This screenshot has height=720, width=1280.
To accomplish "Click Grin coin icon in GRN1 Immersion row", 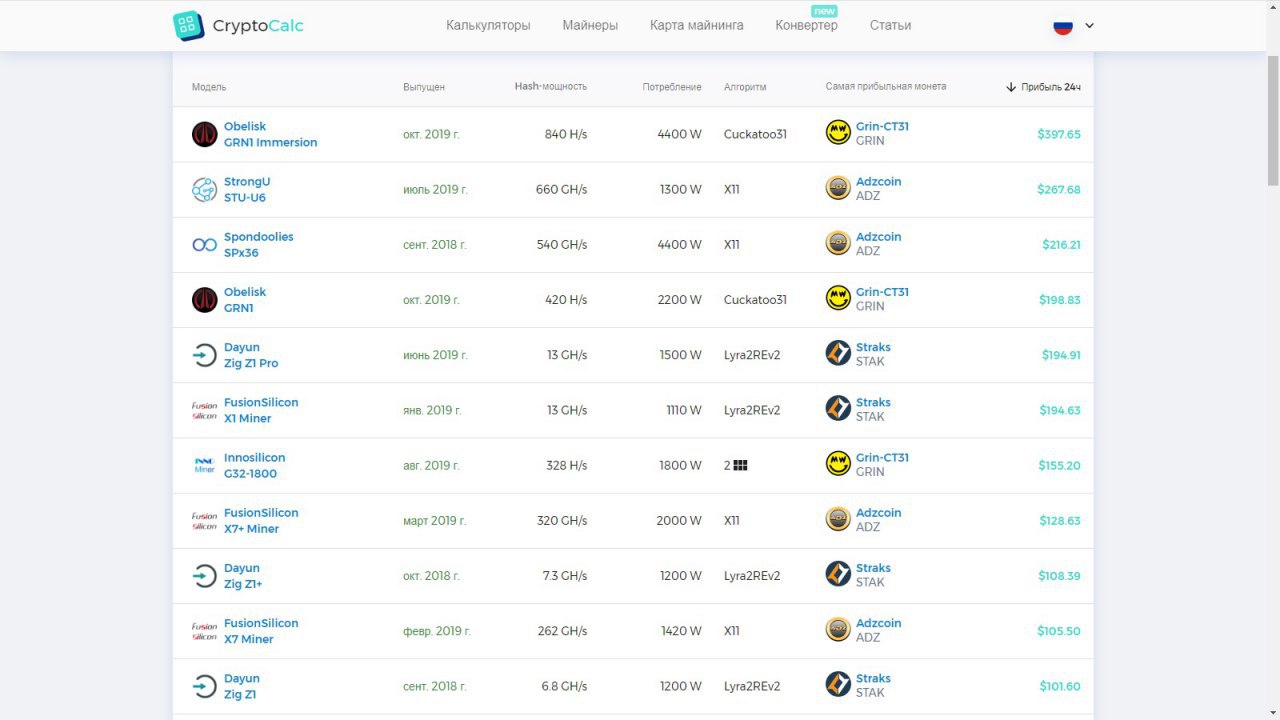I will coord(838,132).
